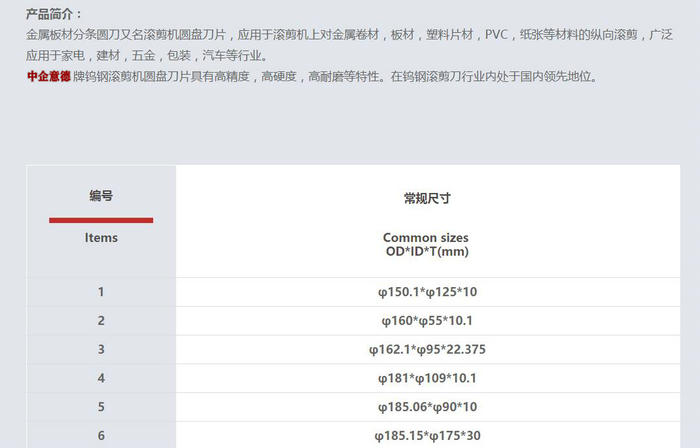Select item number 6 cell
Screen dimensions: 700x448
click(x=101, y=436)
